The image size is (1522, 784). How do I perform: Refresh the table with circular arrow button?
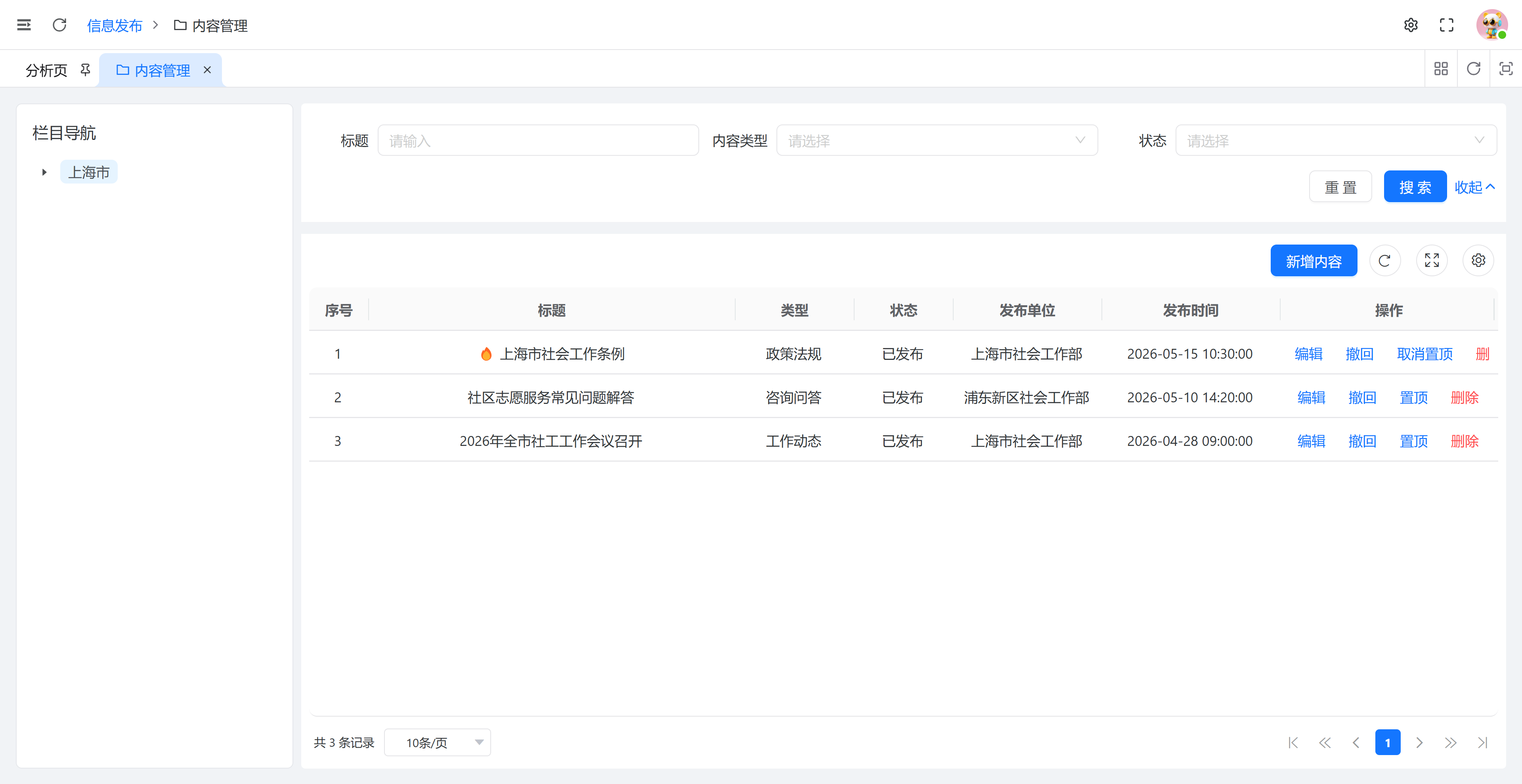[1384, 260]
